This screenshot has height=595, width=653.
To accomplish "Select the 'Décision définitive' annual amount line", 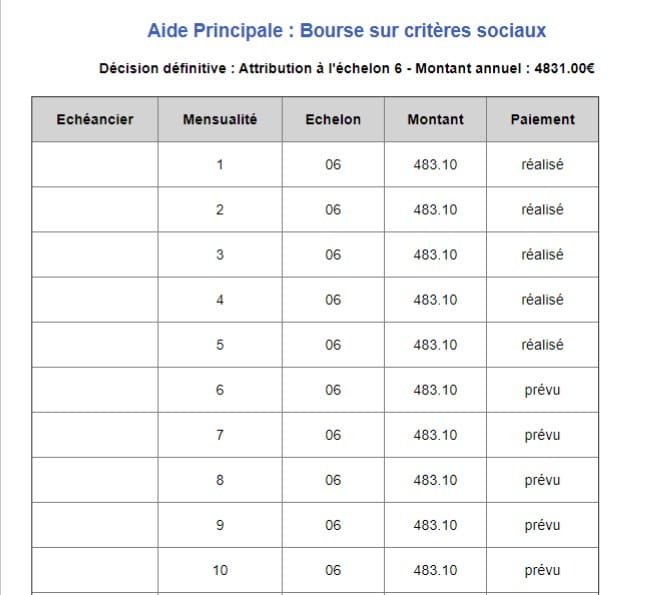I will tap(346, 68).
